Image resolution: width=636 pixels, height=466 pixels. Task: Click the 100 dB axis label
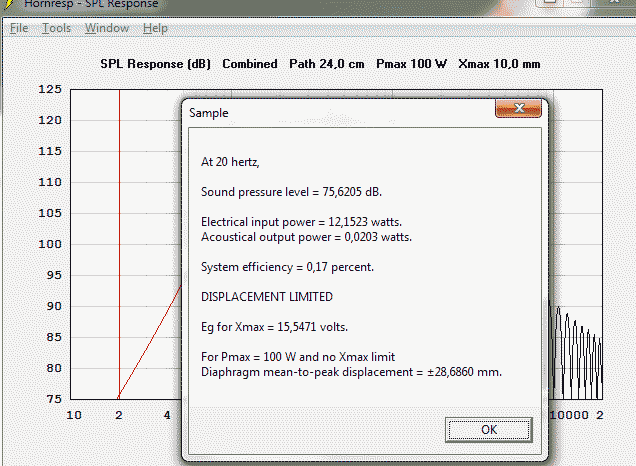[50, 244]
